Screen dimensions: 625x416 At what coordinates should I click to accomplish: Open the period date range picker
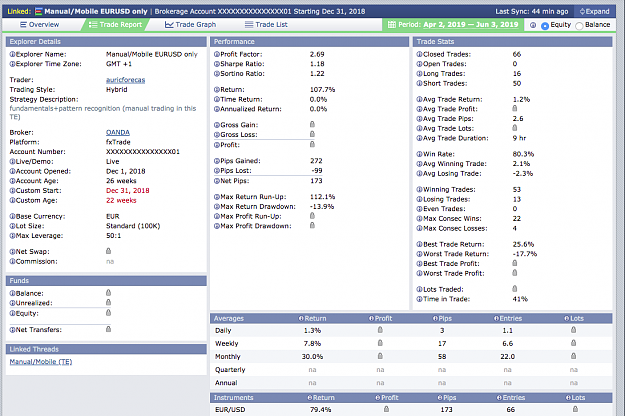(x=471, y=25)
